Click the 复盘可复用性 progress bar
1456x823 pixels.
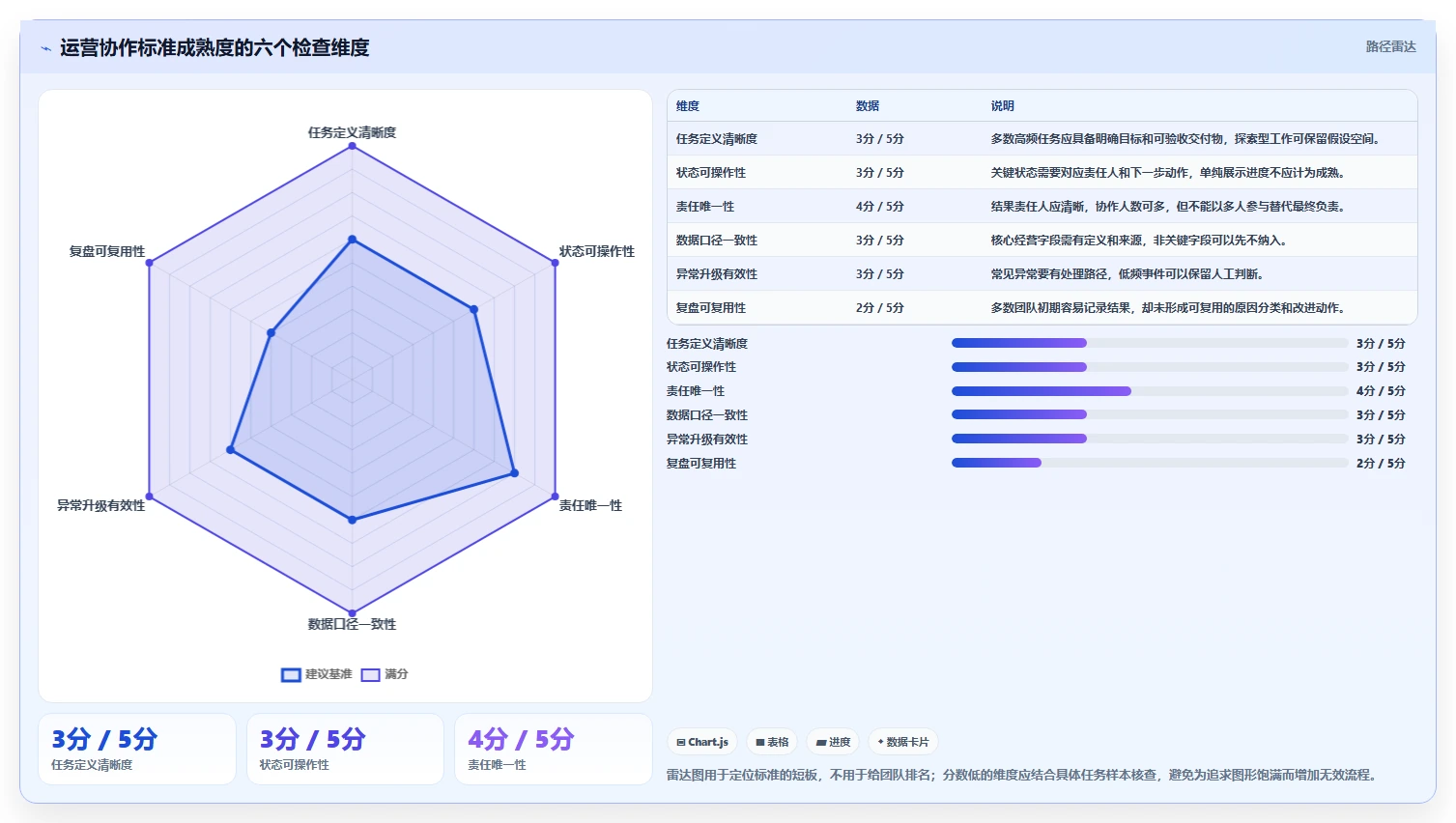[1150, 463]
